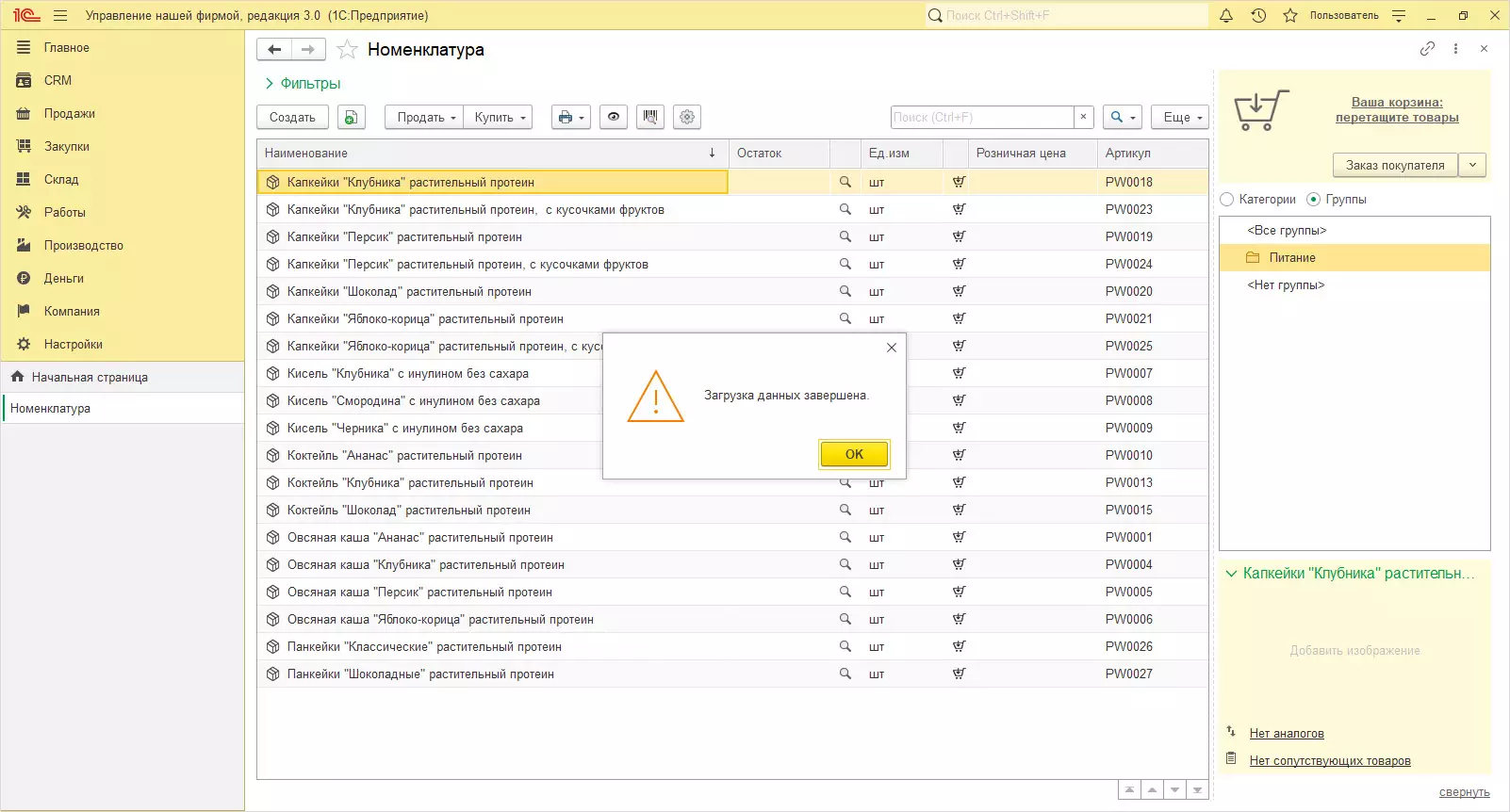Click the get link chain icon
Image resolution: width=1510 pixels, height=812 pixels.
point(1427,49)
